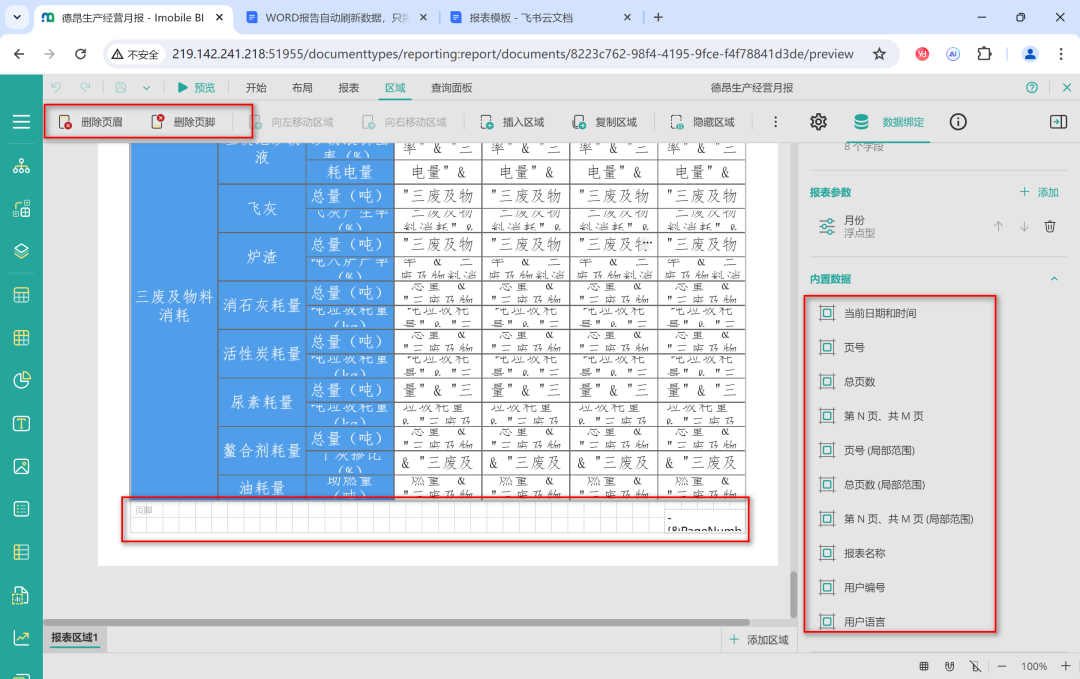This screenshot has width=1080, height=679.
Task: Toggle the grid display in status bar
Action: point(922,666)
